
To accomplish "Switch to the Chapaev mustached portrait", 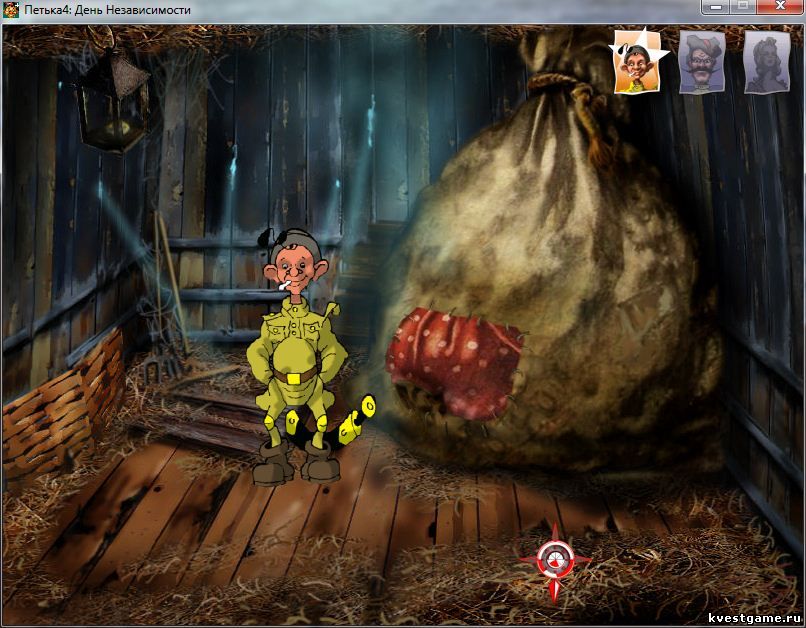I will [702, 62].
